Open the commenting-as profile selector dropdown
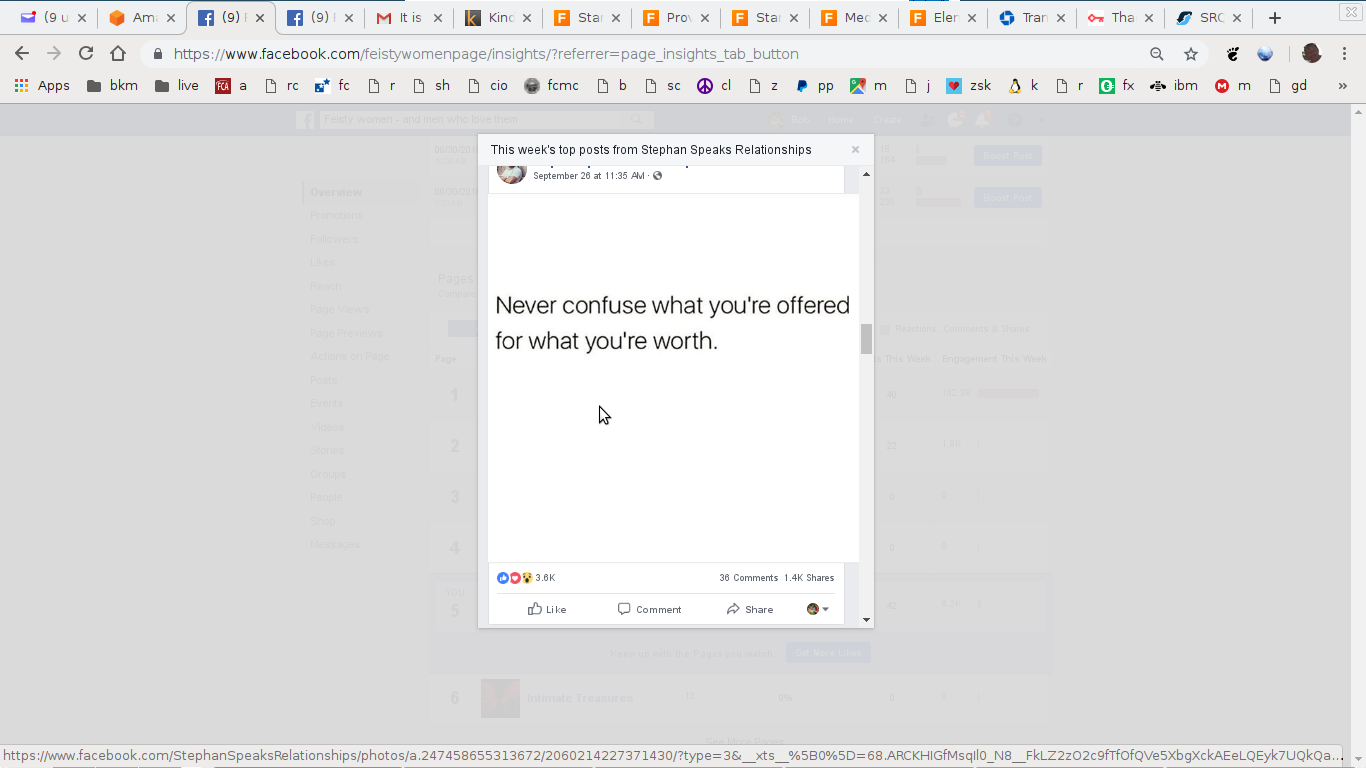 tap(818, 609)
